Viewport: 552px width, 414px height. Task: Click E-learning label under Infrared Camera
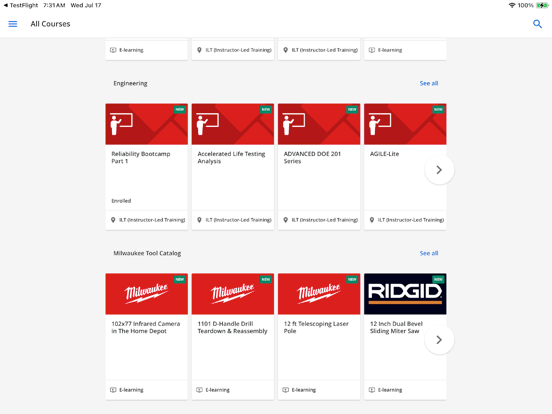point(131,390)
